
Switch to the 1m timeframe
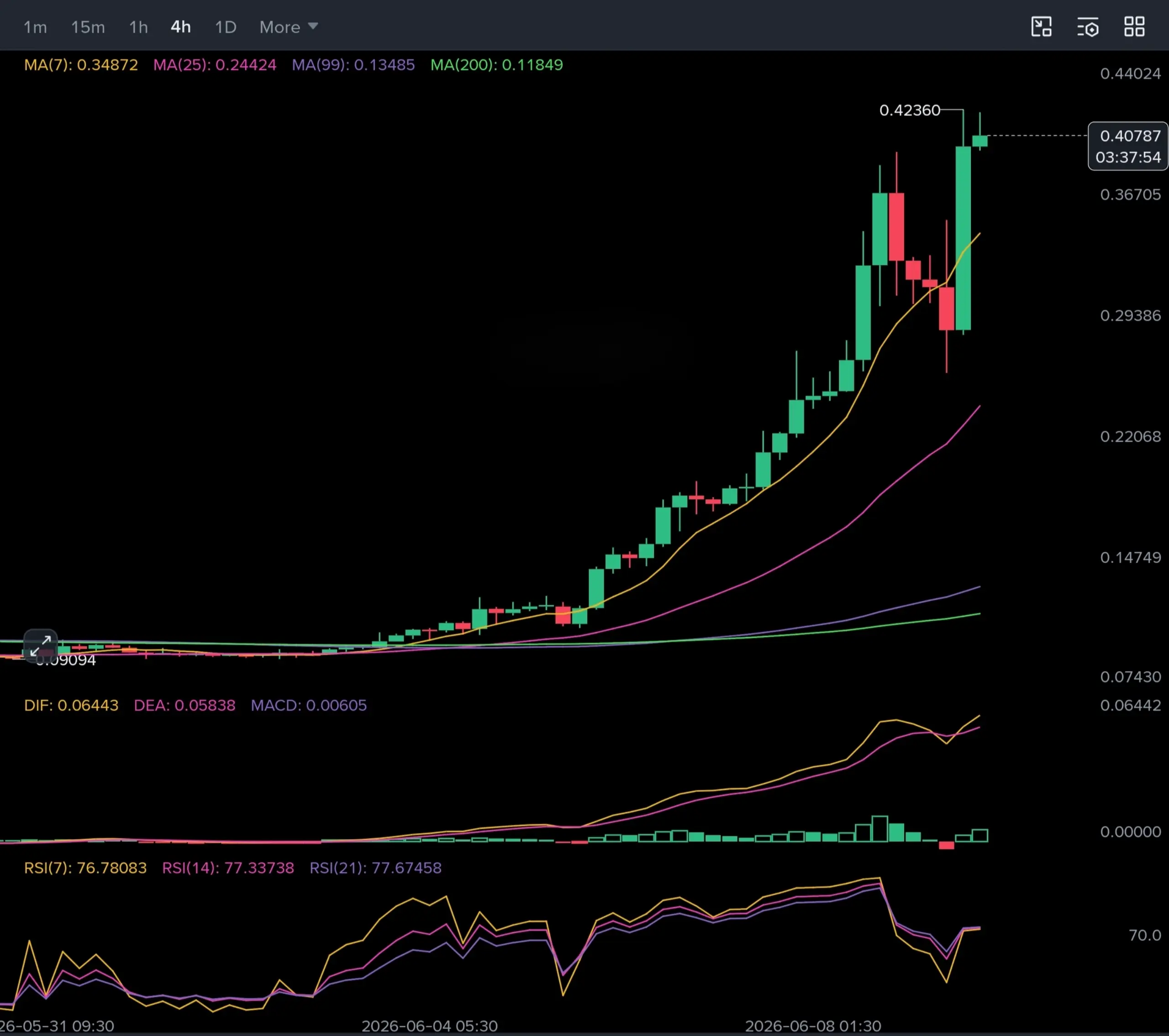(35, 27)
